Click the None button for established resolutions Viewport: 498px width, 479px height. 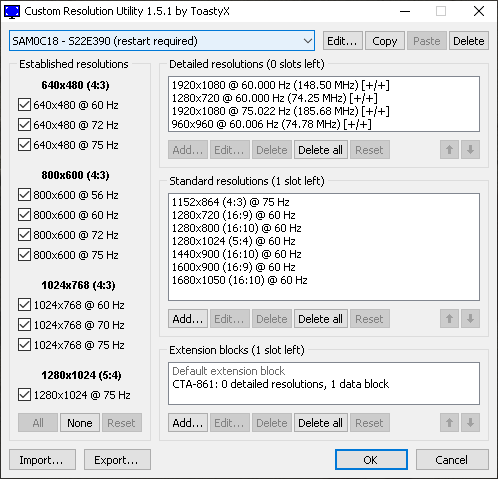[80, 423]
